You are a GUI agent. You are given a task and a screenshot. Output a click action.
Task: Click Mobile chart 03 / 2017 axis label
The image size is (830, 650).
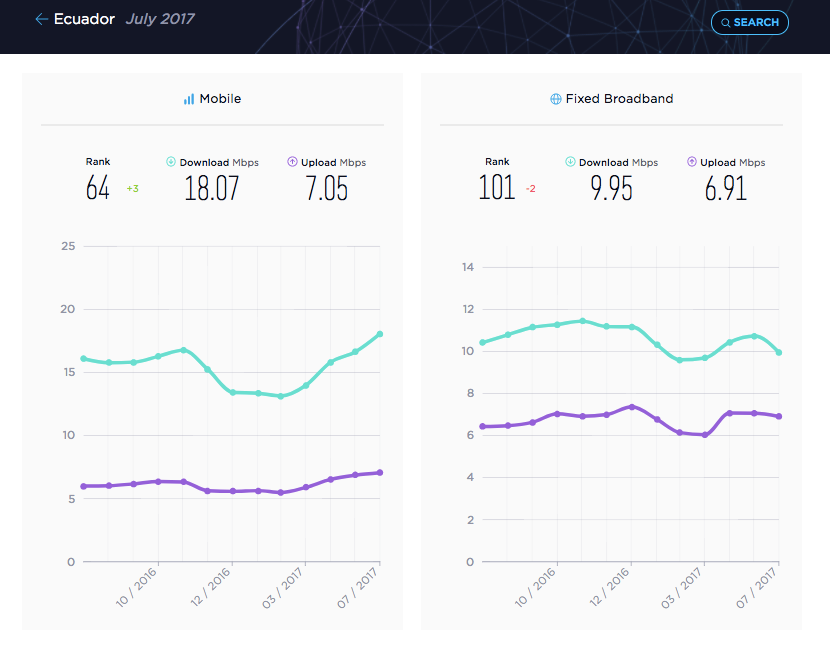(x=282, y=588)
